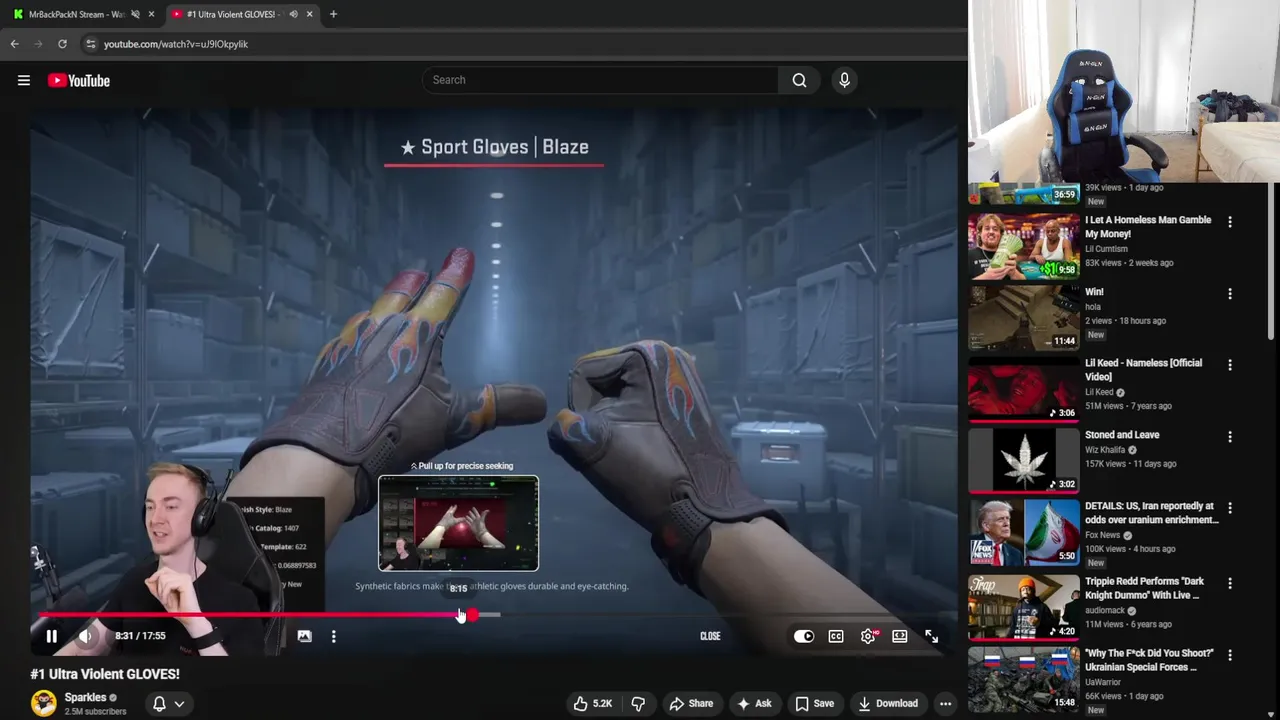
Task: Open the Sparkles channel name link
Action: (85, 697)
